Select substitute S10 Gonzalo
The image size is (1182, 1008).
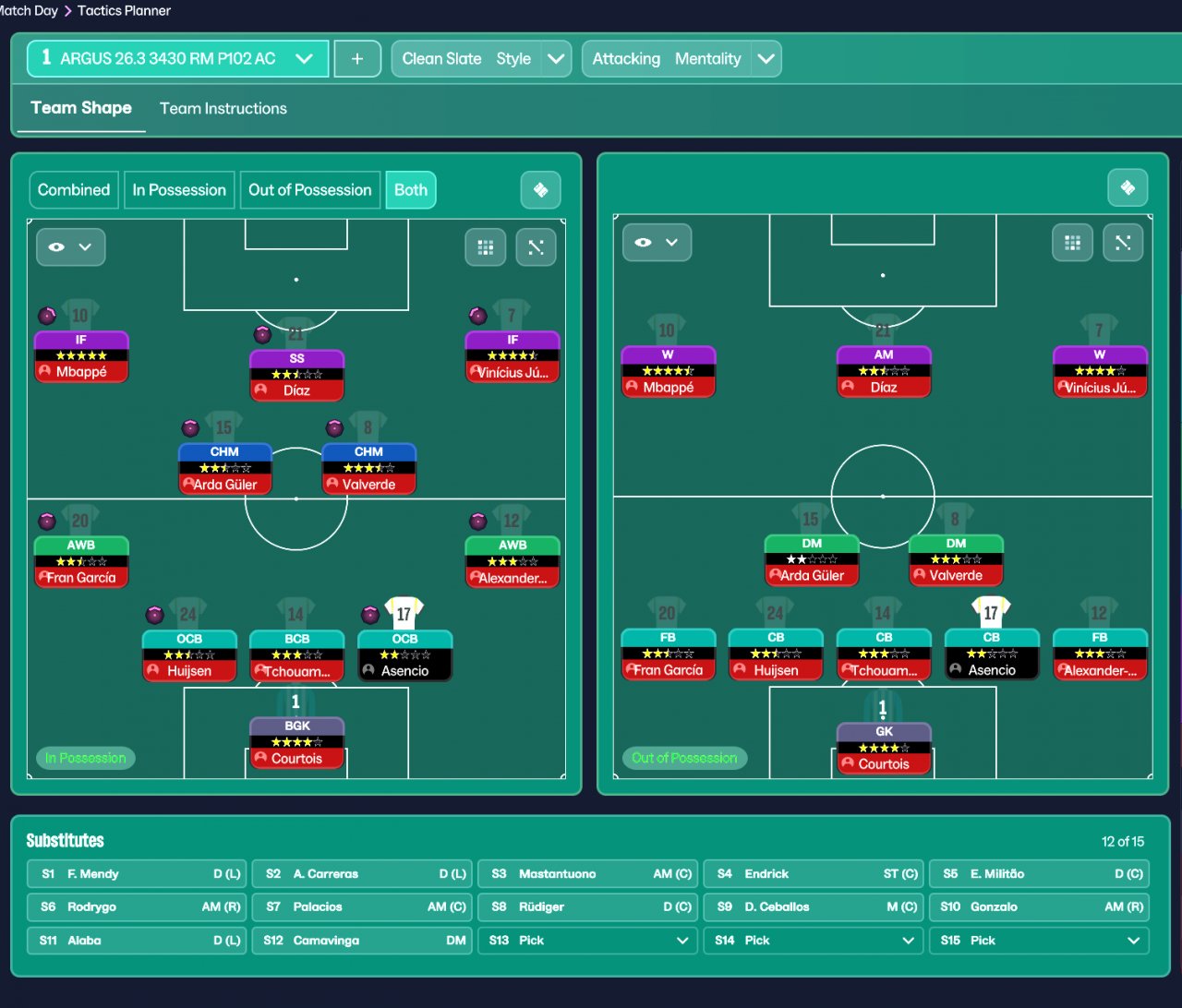pyautogui.click(x=1039, y=907)
